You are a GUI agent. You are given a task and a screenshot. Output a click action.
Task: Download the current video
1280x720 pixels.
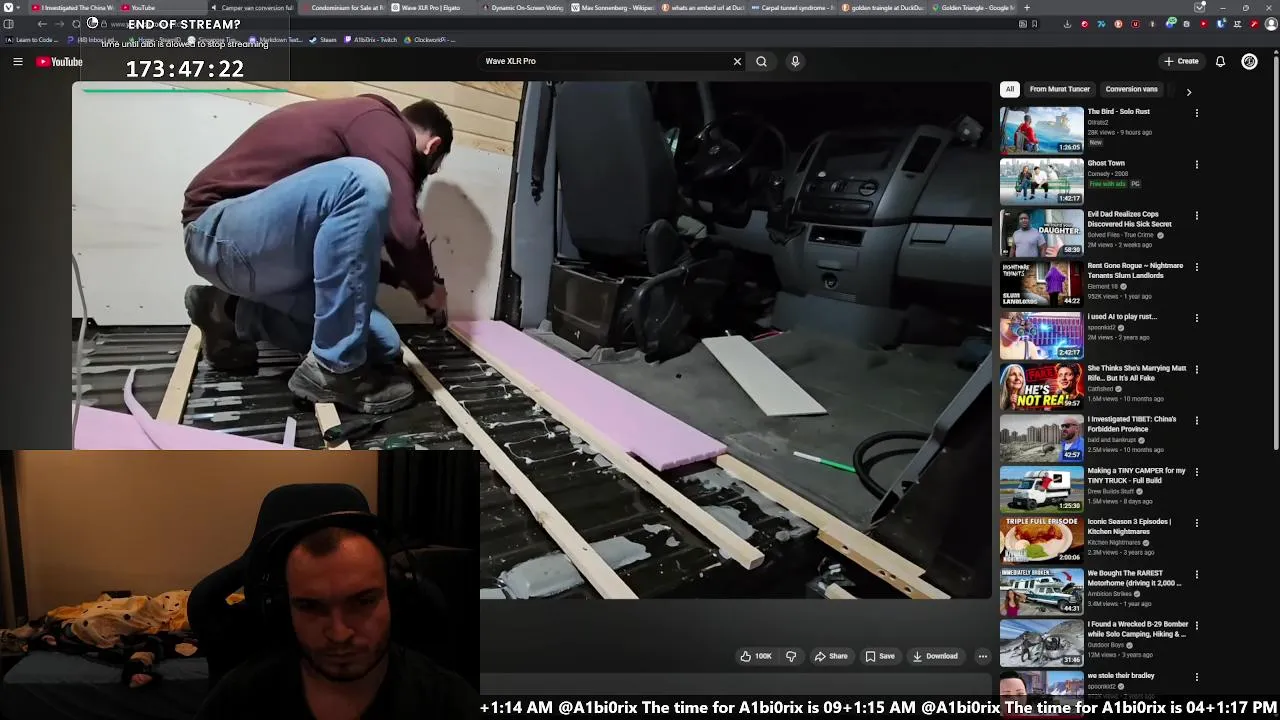point(935,656)
